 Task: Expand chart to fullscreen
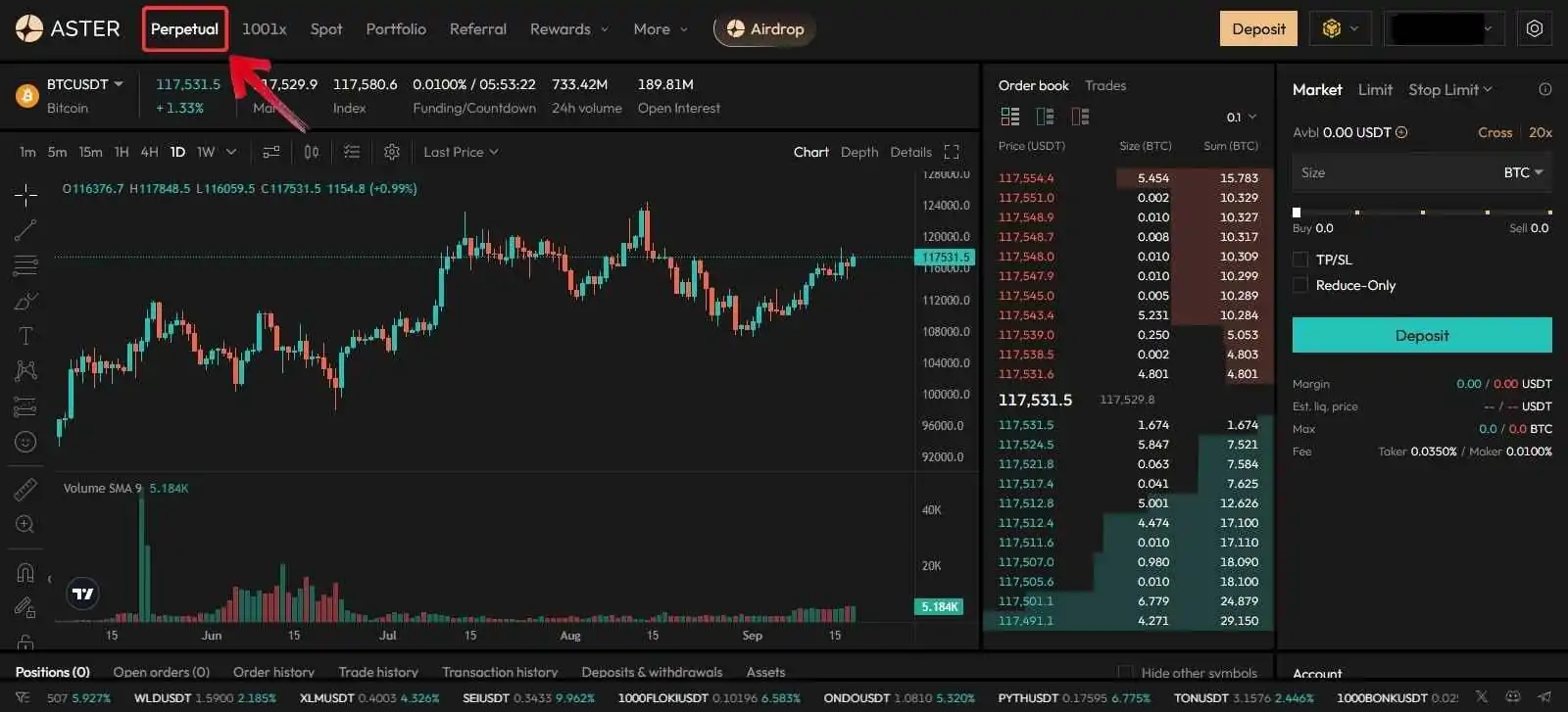pyautogui.click(x=952, y=152)
